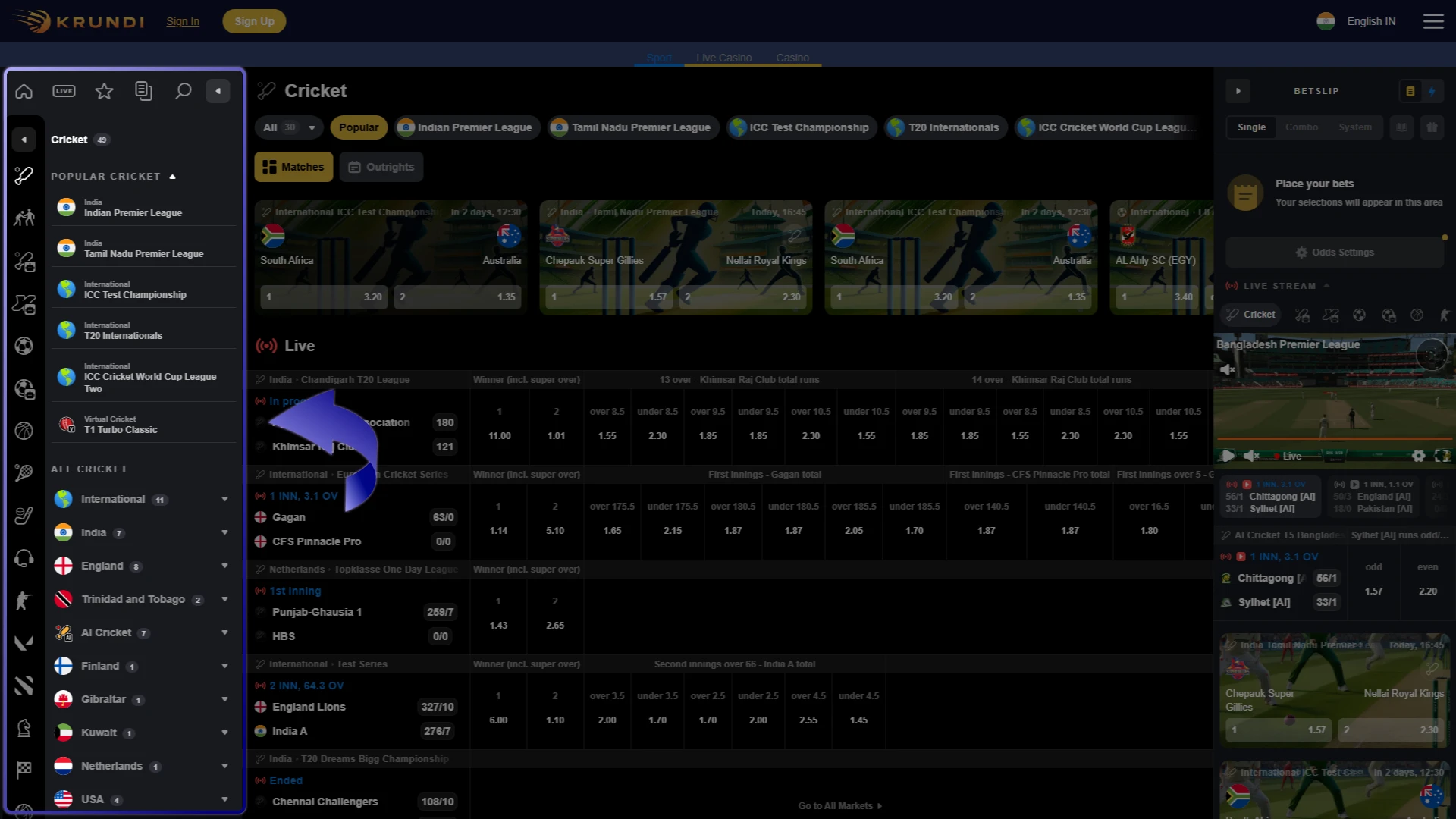Select the Chess sport icon
Screen dimensions: 1456x819
pos(24,728)
